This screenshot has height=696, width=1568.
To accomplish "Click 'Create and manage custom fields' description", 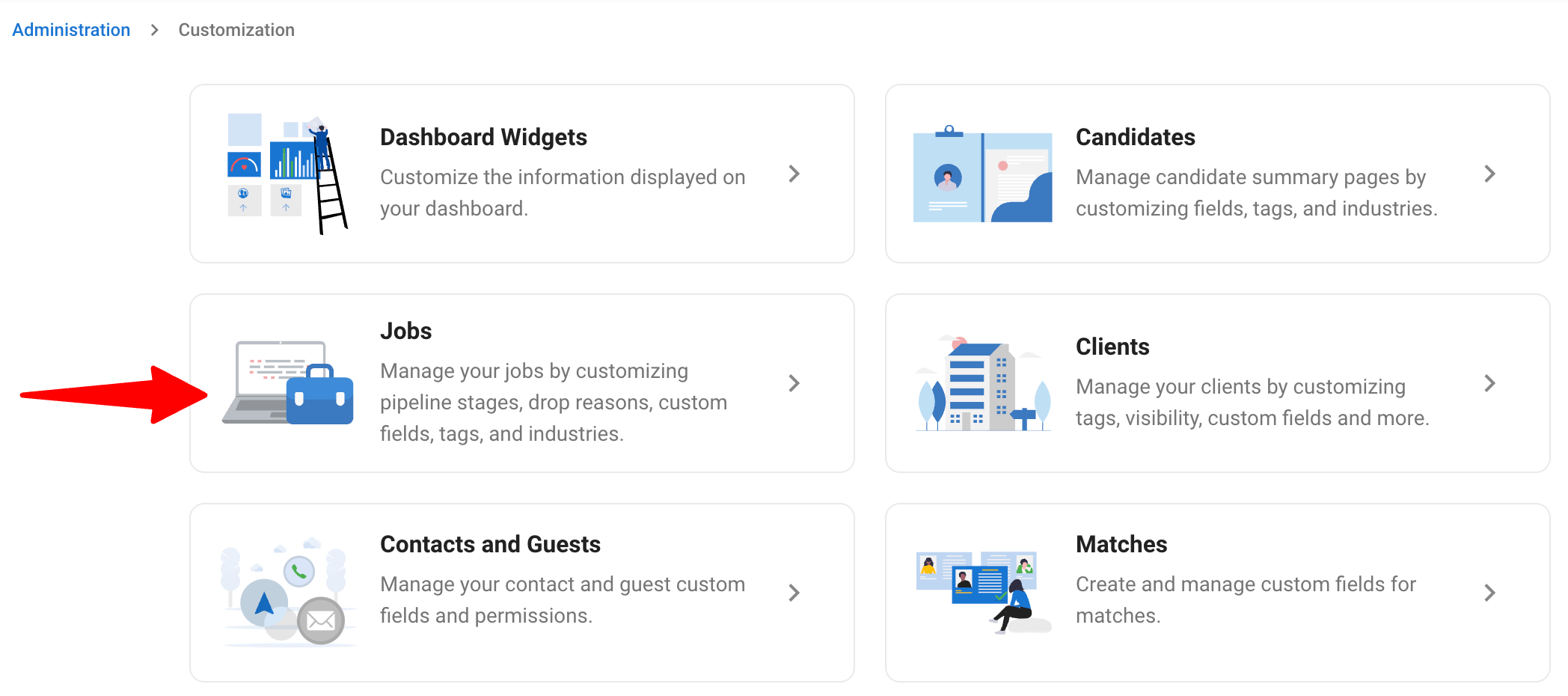I will tap(1246, 599).
